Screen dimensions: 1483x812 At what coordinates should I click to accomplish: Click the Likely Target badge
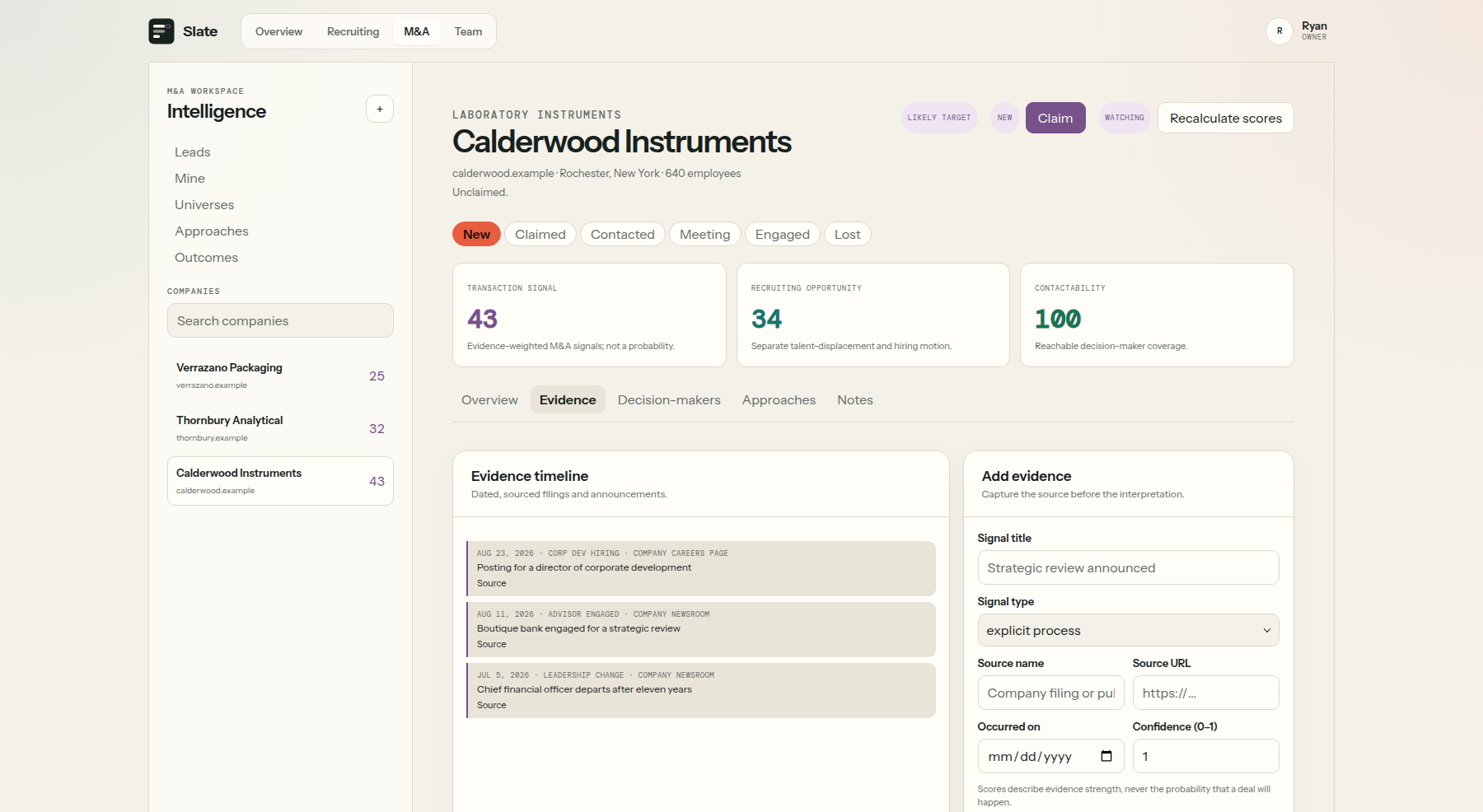[x=939, y=118]
